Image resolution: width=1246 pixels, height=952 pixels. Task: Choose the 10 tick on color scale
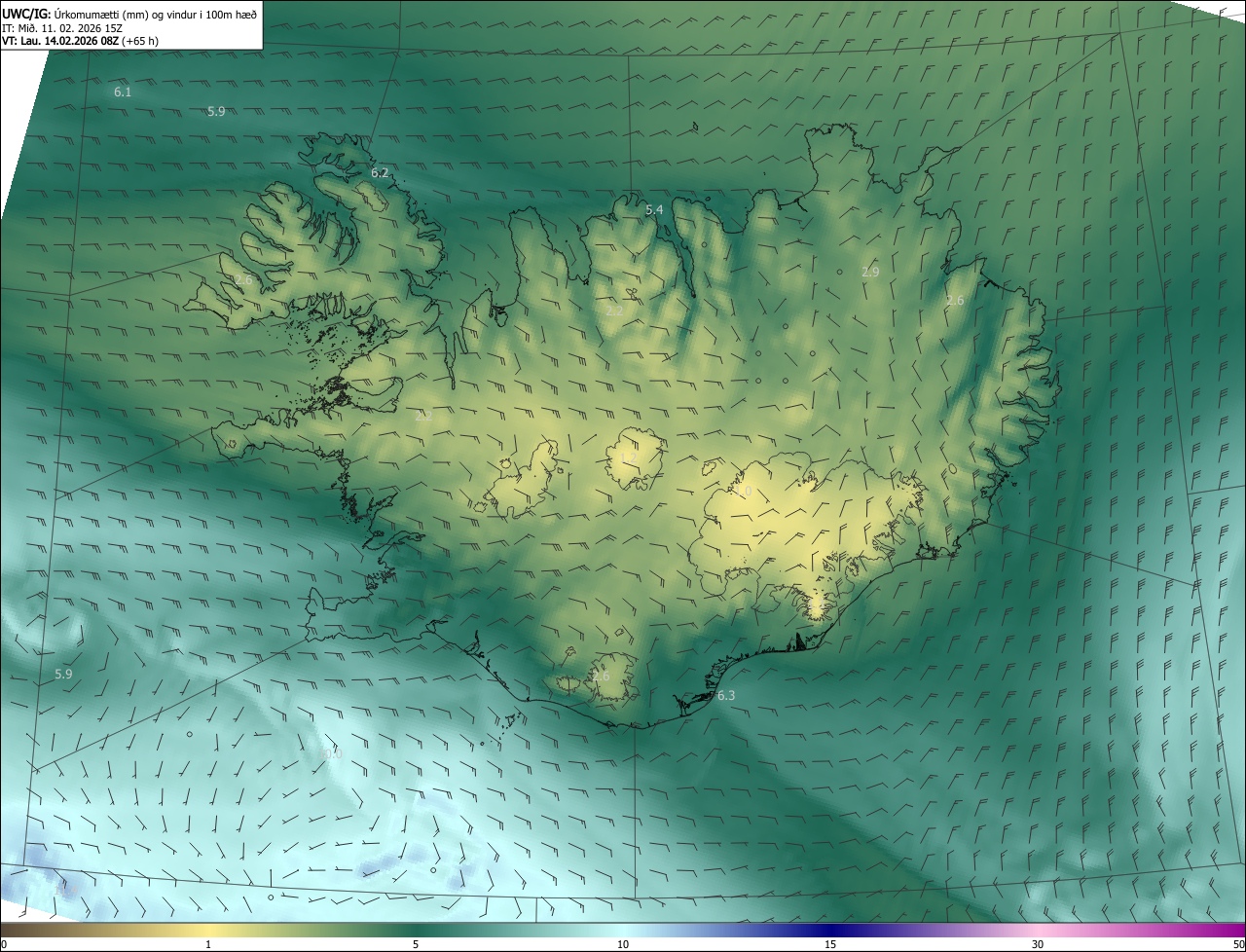coord(623,944)
